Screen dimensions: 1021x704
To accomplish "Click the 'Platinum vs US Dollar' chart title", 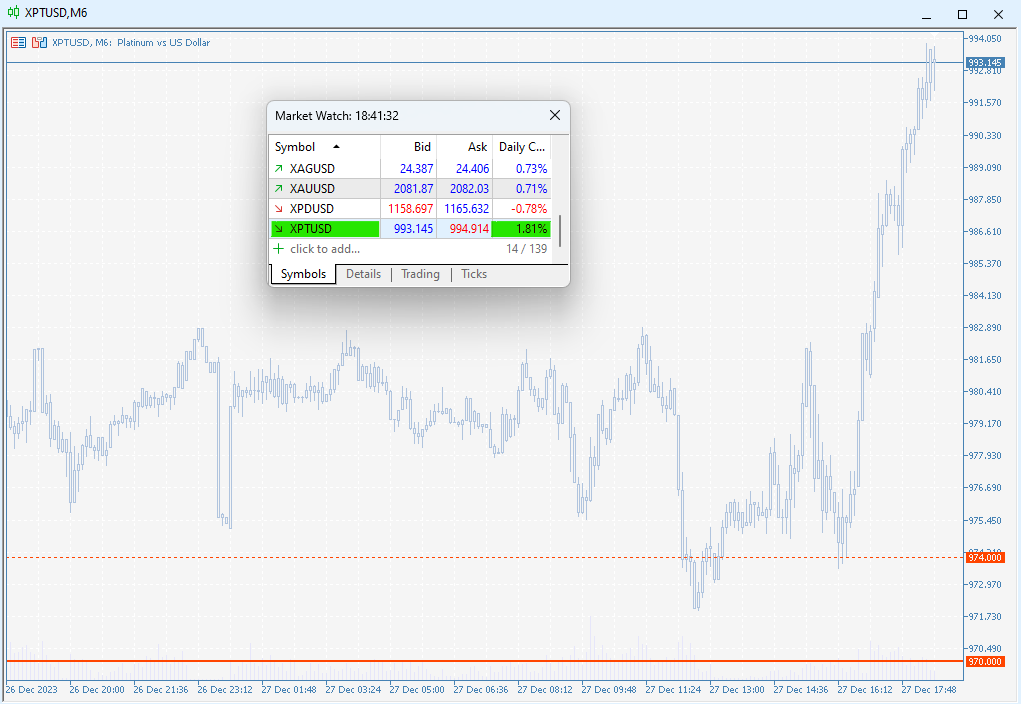I will (x=163, y=42).
